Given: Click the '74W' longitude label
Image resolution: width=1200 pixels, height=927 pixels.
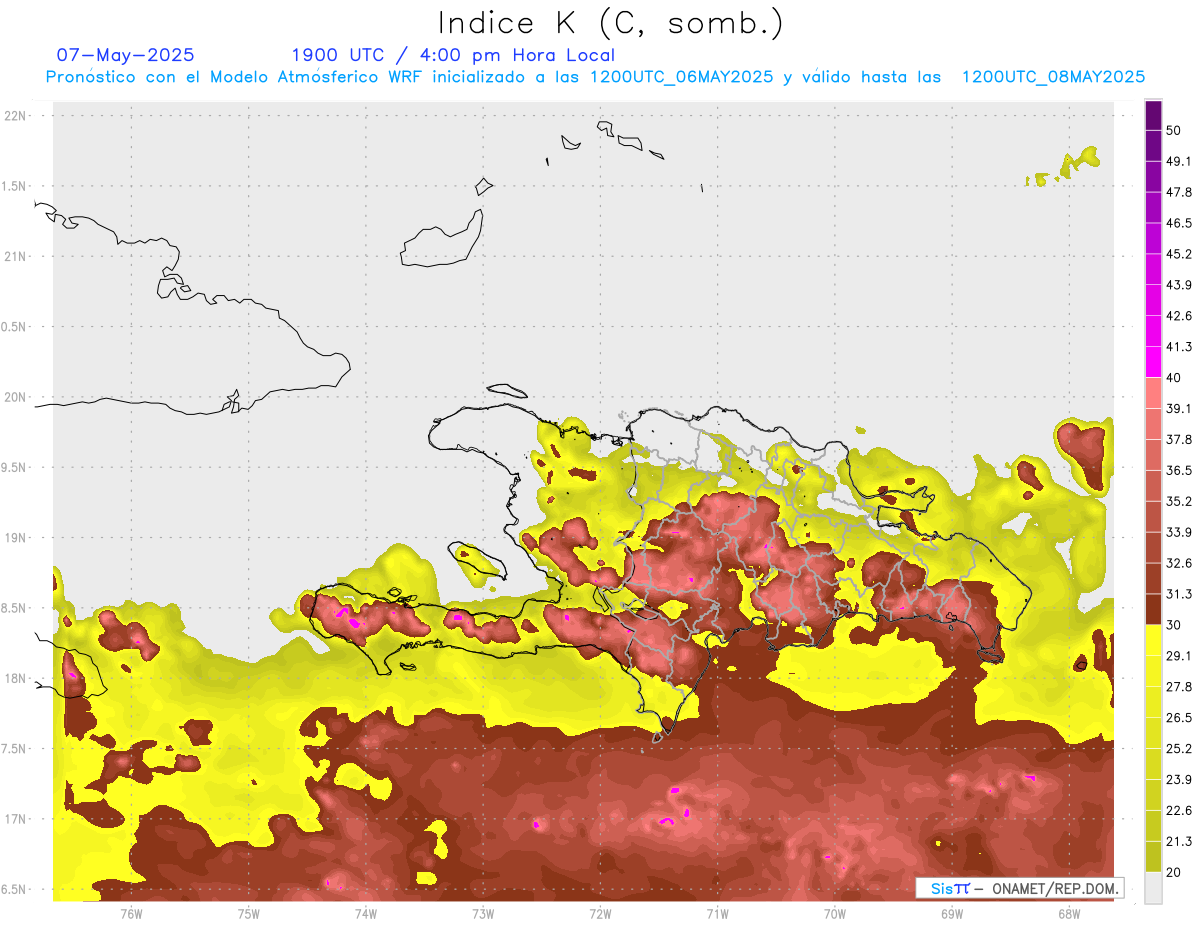Looking at the screenshot, I should click(366, 914).
